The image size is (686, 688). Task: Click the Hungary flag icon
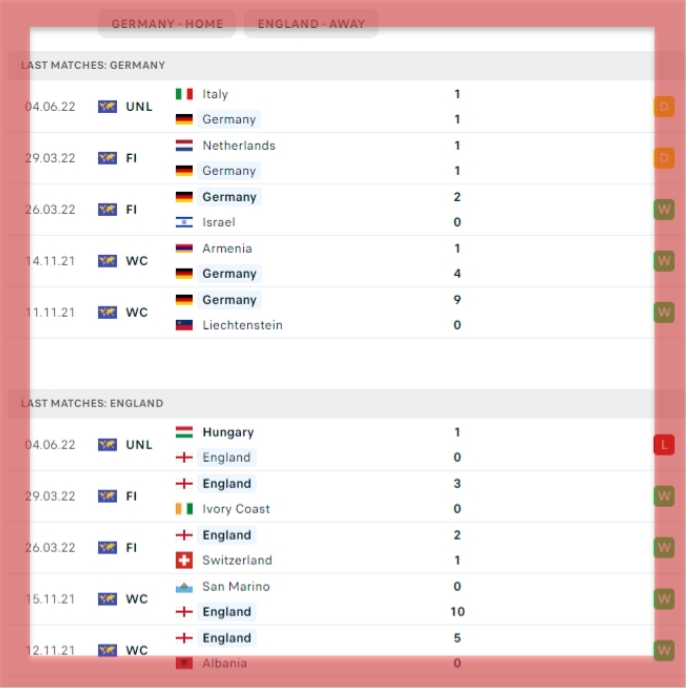[184, 432]
